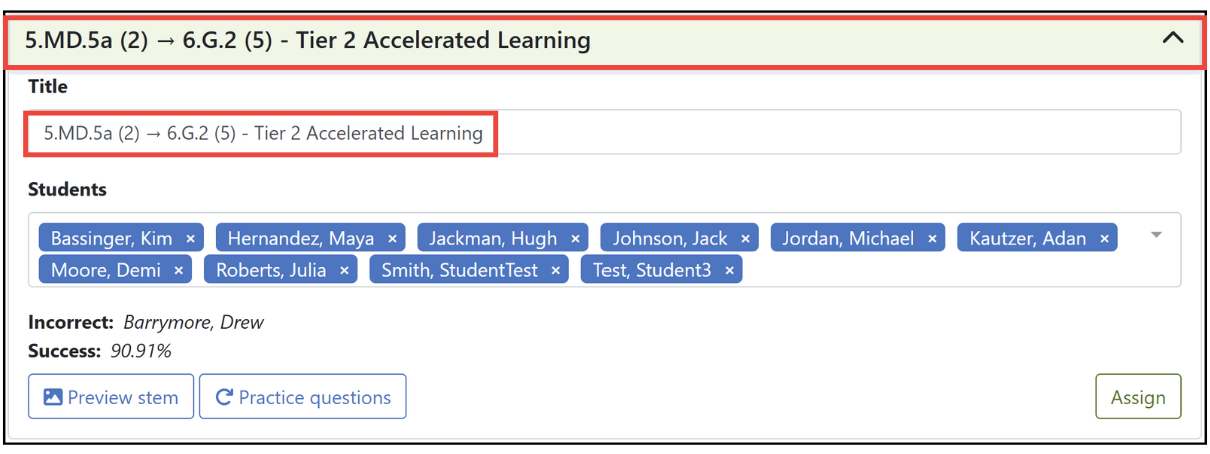Collapse the Tier 2 Accelerated Learning panel
The height and width of the screenshot is (454, 1210).
click(1172, 38)
